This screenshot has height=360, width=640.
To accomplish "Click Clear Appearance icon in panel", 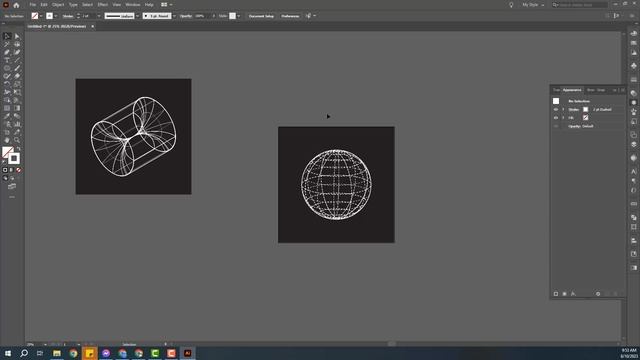I will [x=598, y=294].
